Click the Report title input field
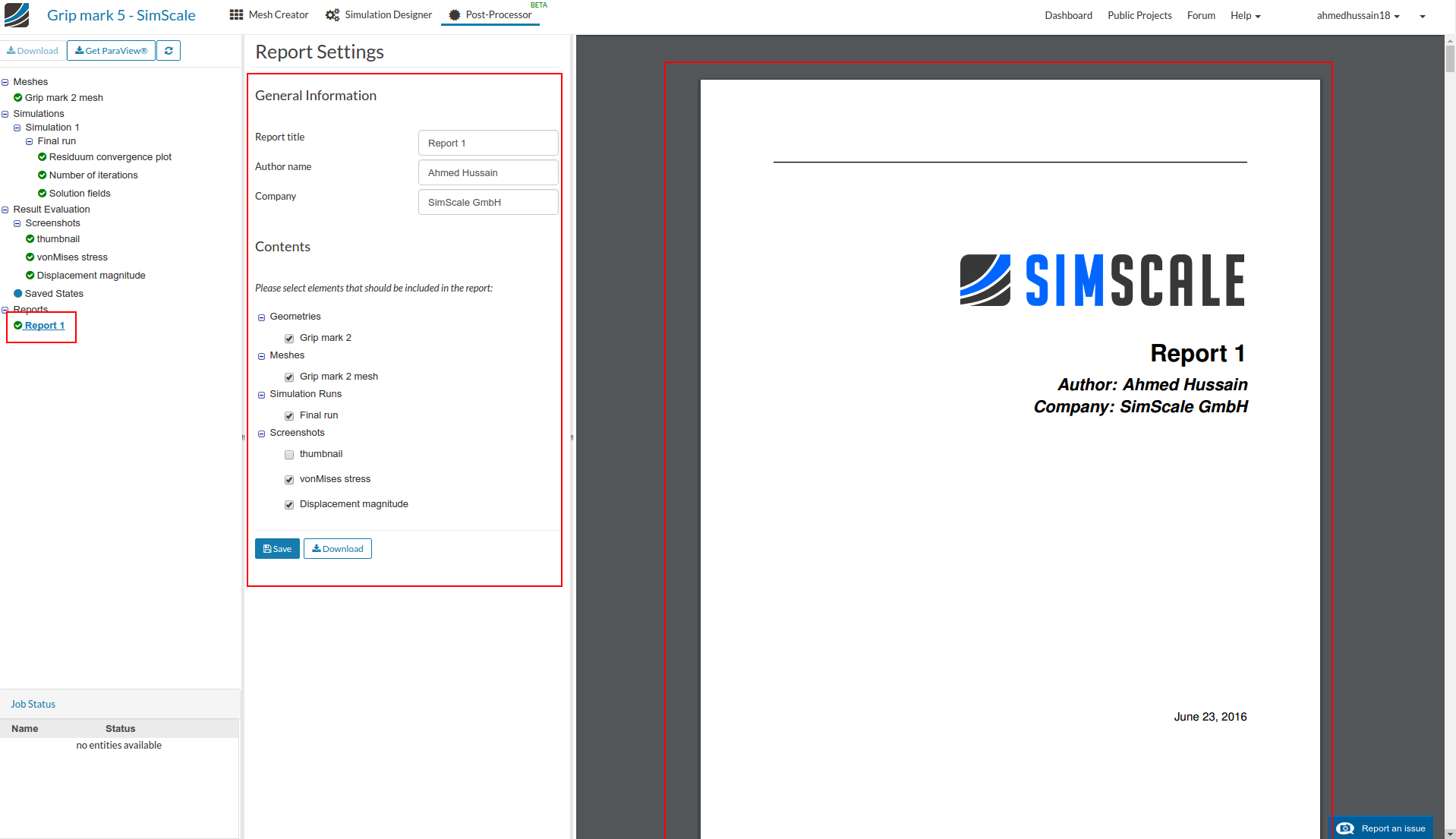Image resolution: width=1456 pixels, height=839 pixels. tap(488, 143)
